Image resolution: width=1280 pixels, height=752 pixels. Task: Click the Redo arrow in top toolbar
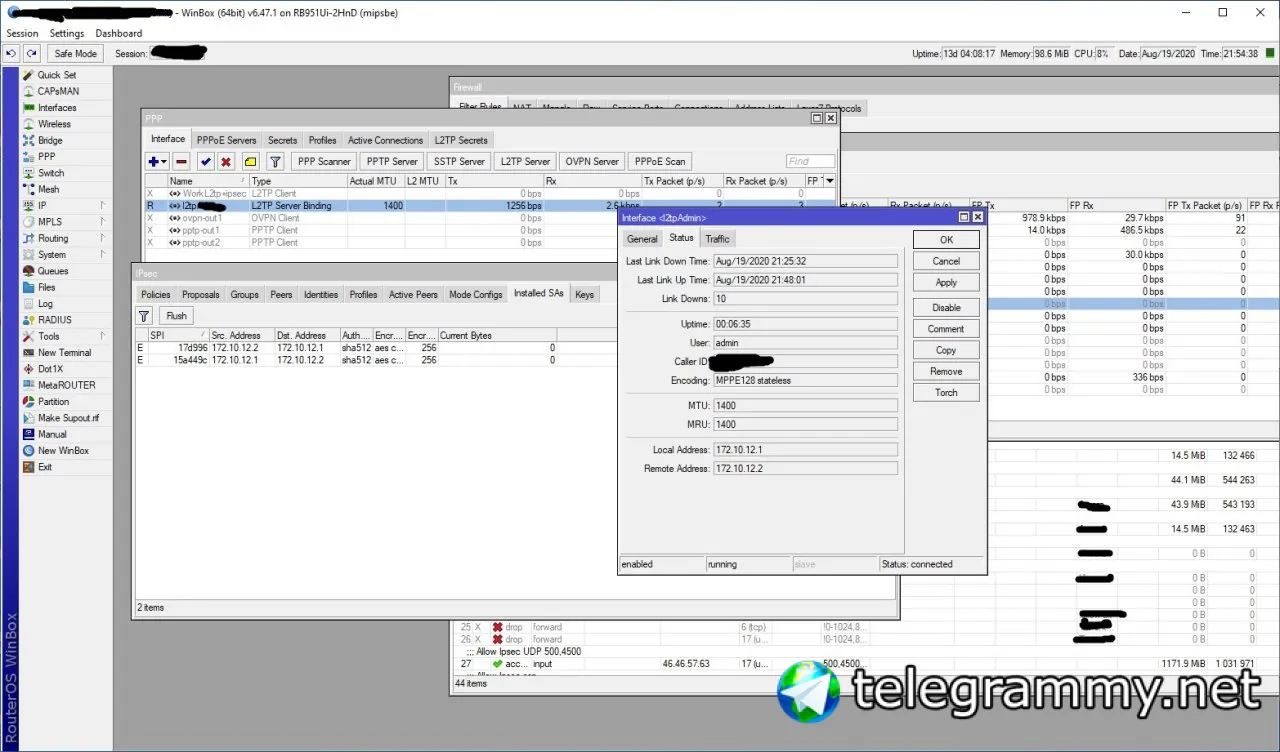32,53
